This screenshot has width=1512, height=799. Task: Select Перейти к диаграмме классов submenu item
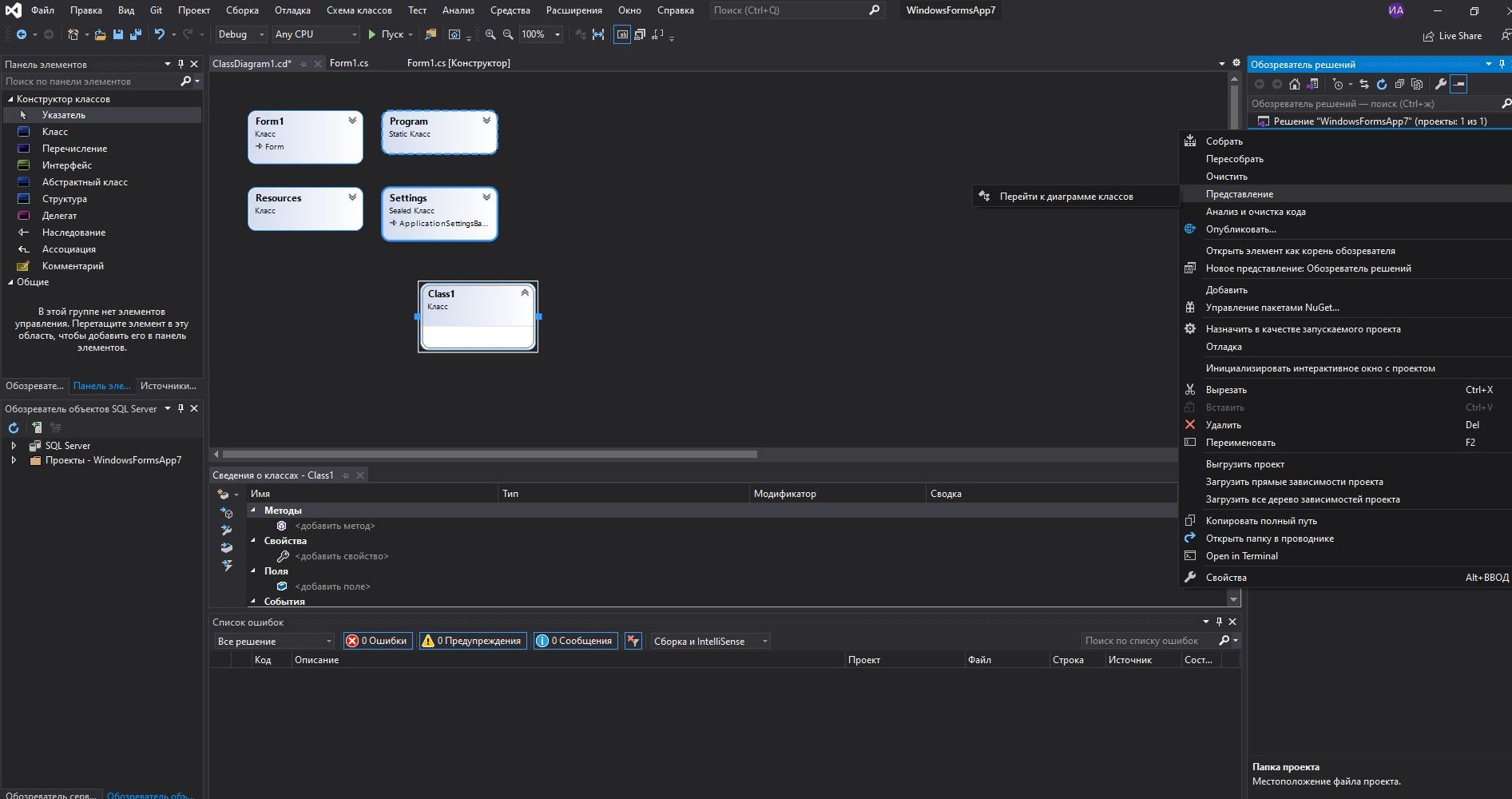pos(1076,197)
